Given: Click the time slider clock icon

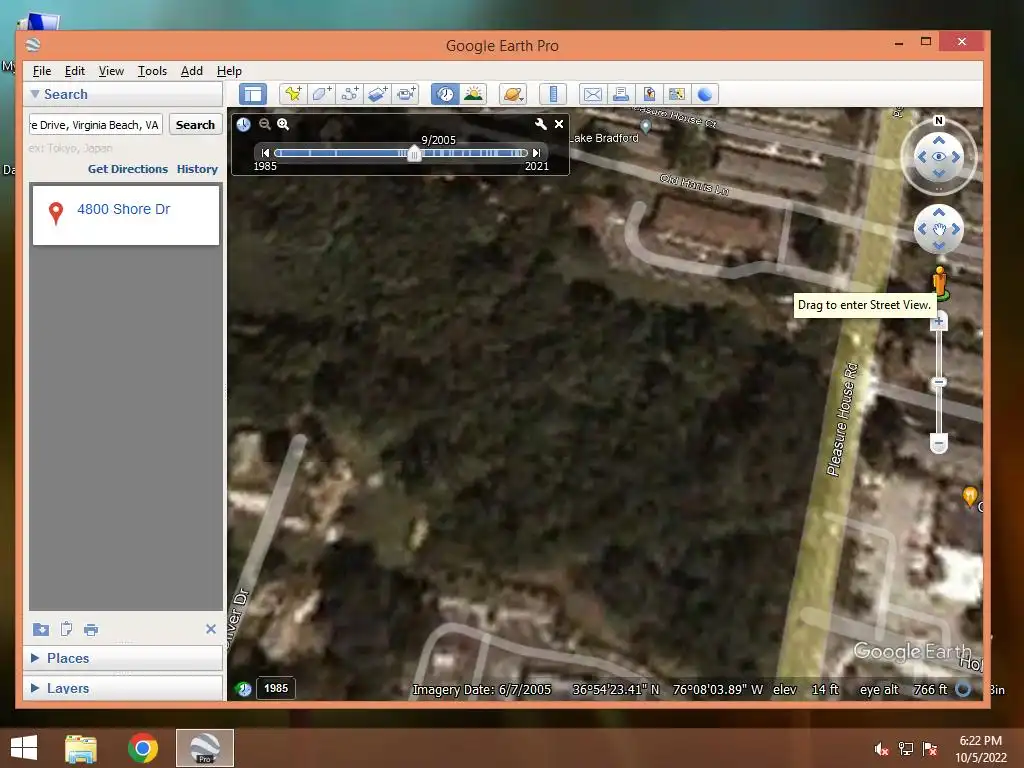Looking at the screenshot, I should tap(244, 124).
